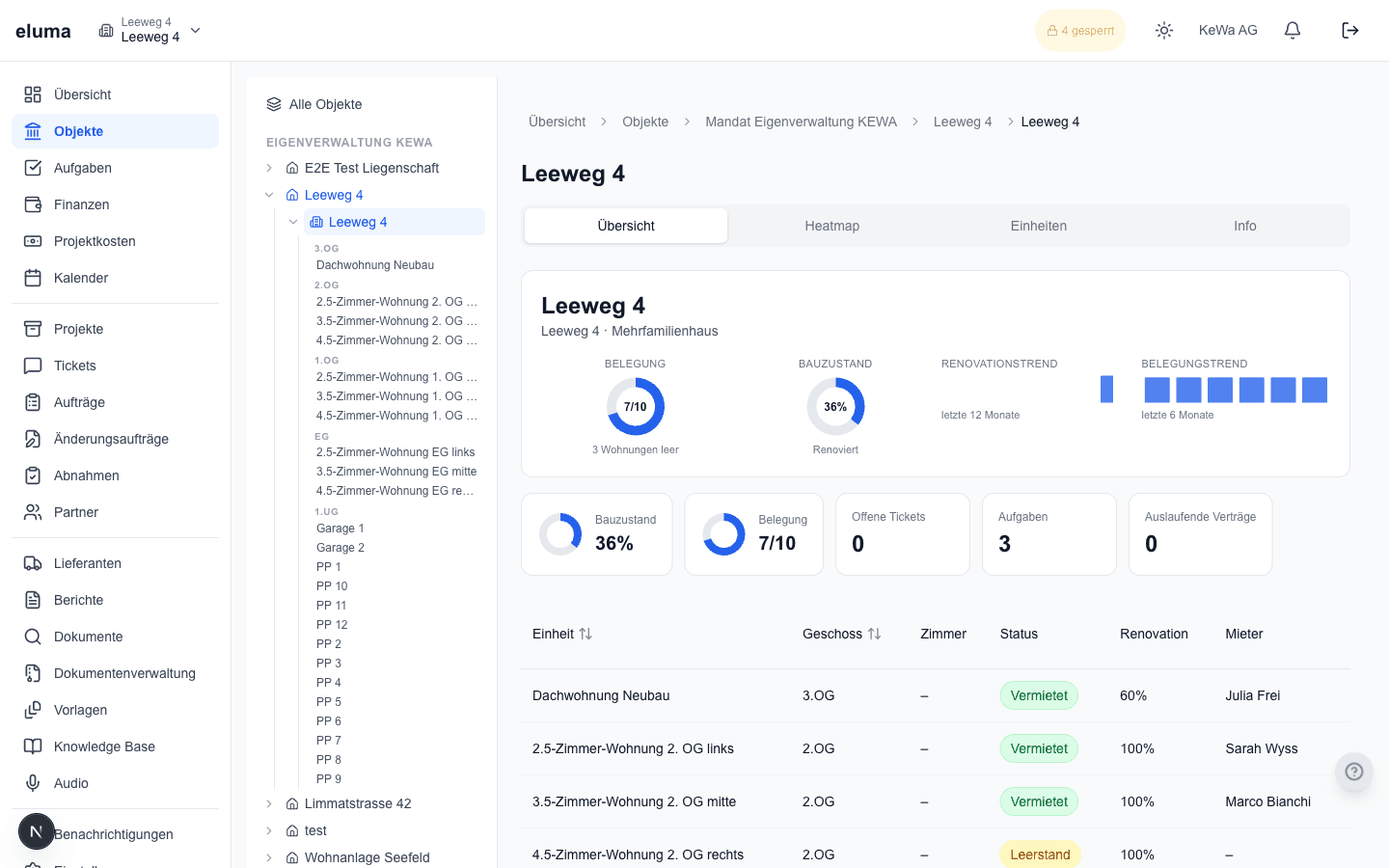Open the Leeweg 4 property selector dropdown
Viewport: 1389px width, 868px height.
150,31
